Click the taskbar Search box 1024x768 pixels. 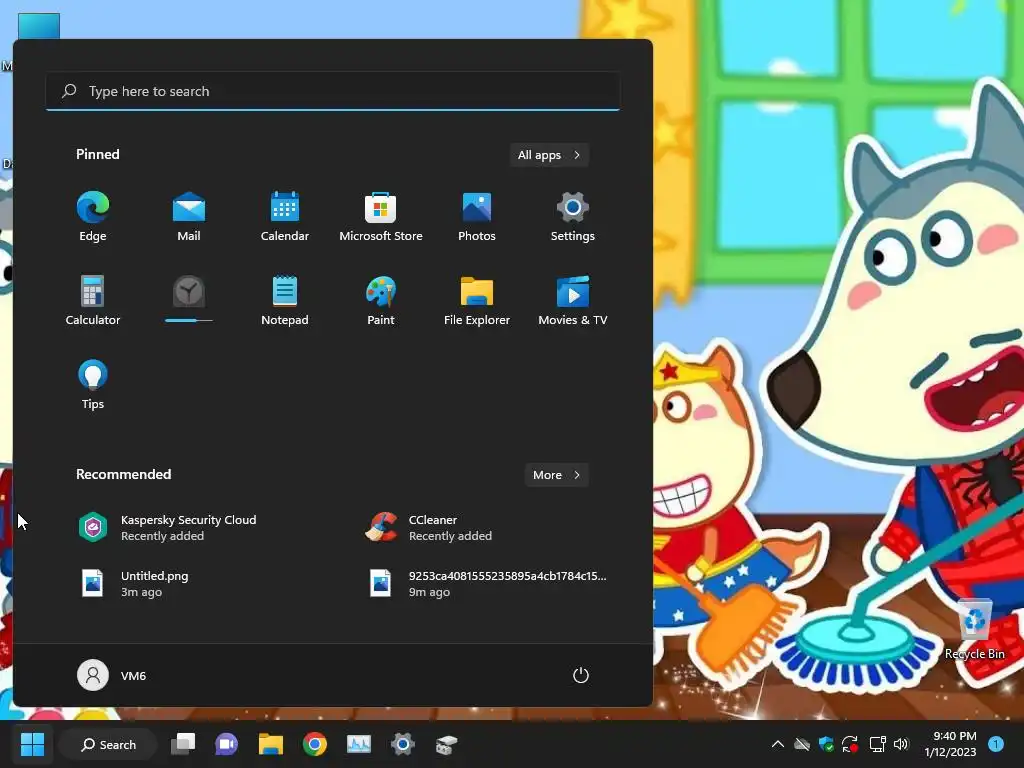[x=108, y=744]
